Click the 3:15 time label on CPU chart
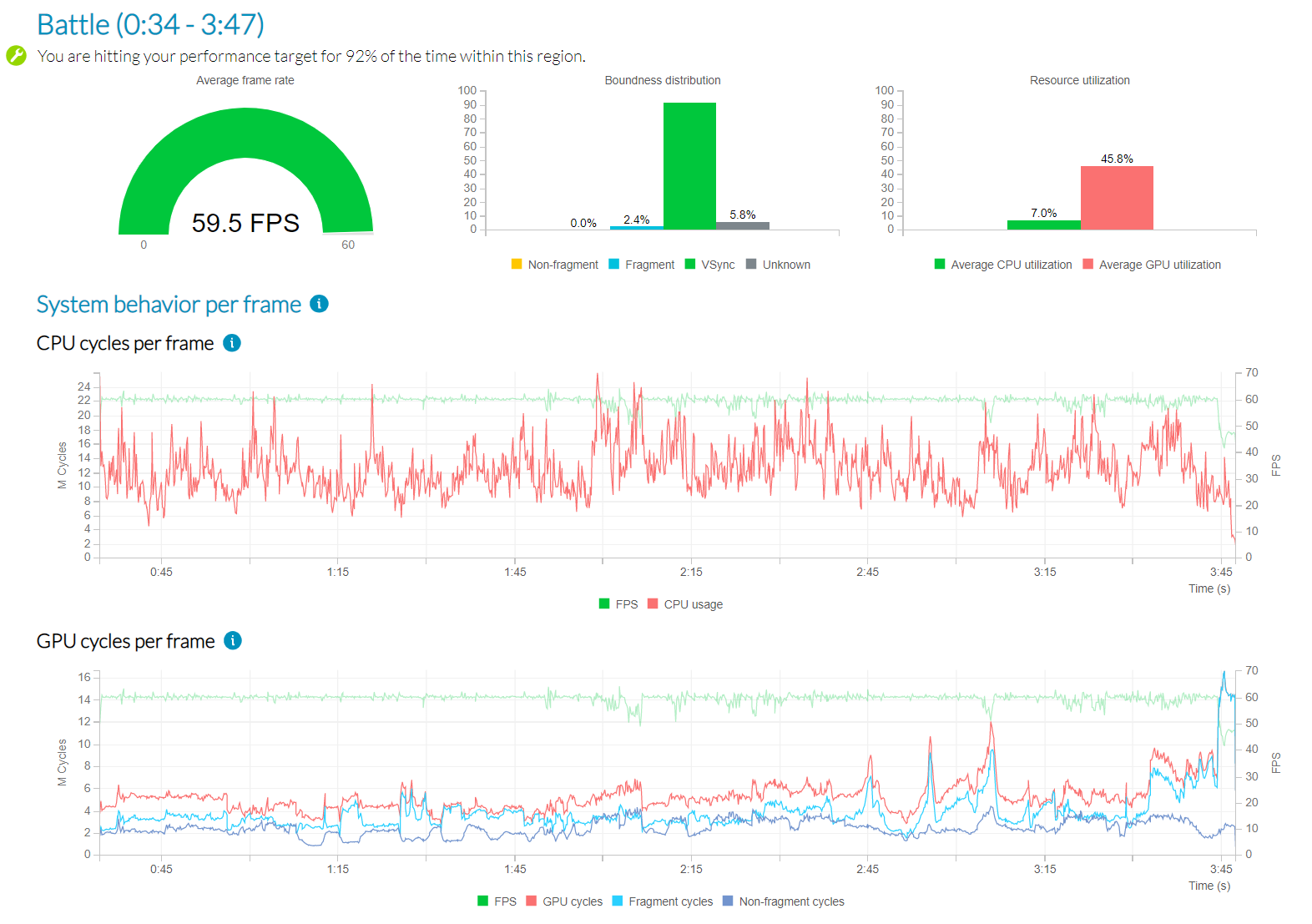Image resolution: width=1312 pixels, height=924 pixels. 1045,572
